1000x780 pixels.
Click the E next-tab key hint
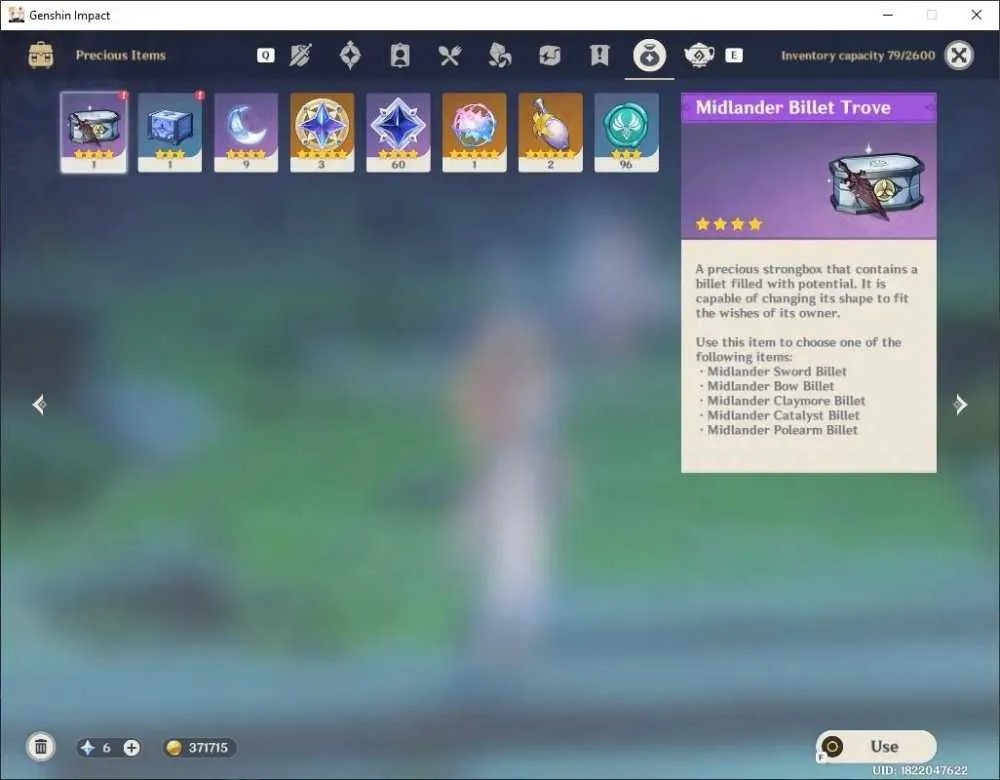point(734,55)
